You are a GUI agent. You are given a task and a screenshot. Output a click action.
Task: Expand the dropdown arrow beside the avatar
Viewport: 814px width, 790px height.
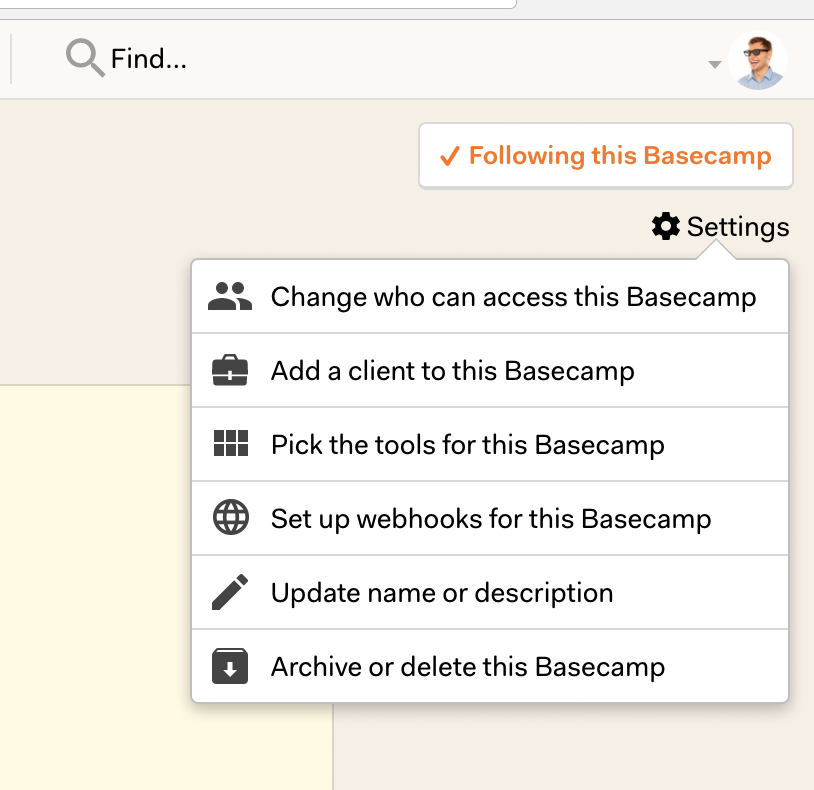point(715,64)
